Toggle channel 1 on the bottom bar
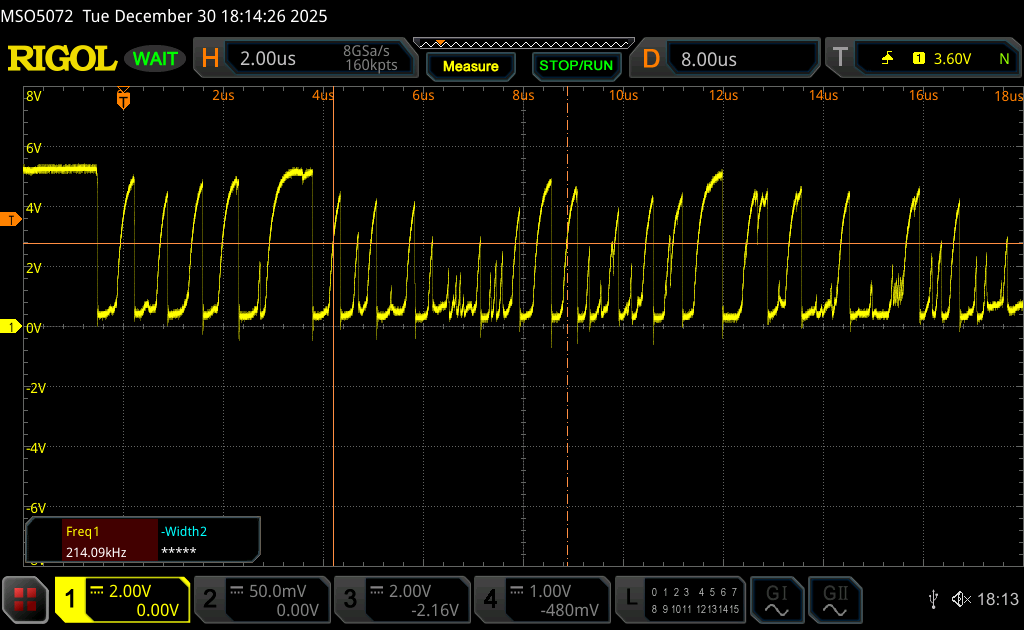Screen dimensions: 1024x630 (x=122, y=599)
